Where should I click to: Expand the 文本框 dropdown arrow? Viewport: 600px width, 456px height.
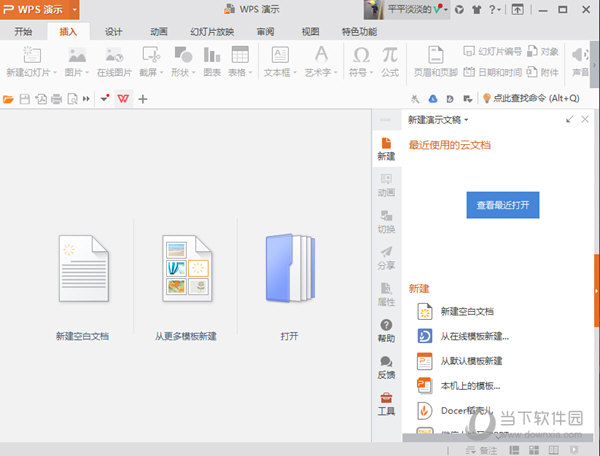(295, 72)
